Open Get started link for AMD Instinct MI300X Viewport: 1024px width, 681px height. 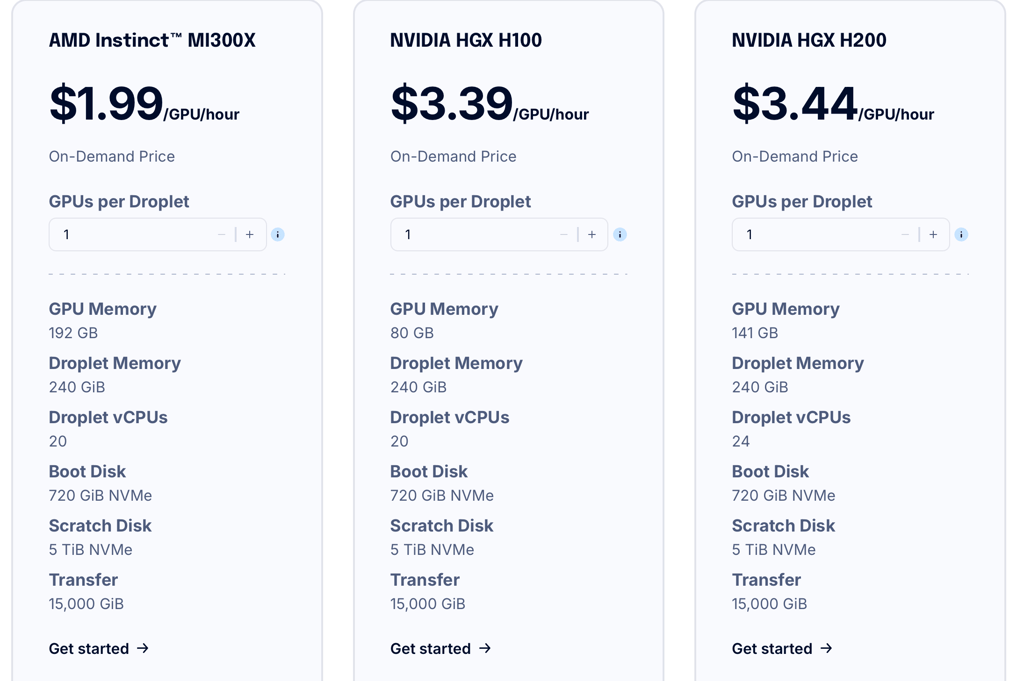tap(99, 648)
